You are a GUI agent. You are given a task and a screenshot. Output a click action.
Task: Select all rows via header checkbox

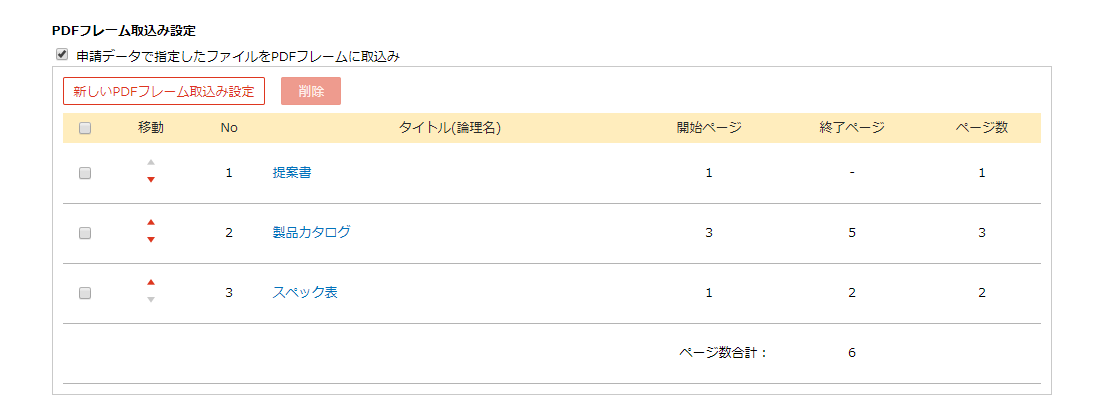pyautogui.click(x=85, y=128)
